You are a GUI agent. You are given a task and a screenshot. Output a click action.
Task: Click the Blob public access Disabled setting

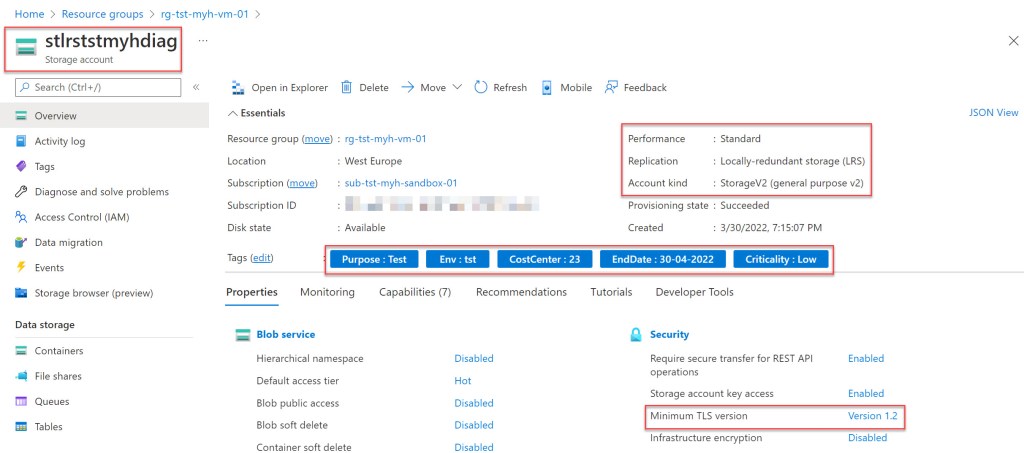473,403
